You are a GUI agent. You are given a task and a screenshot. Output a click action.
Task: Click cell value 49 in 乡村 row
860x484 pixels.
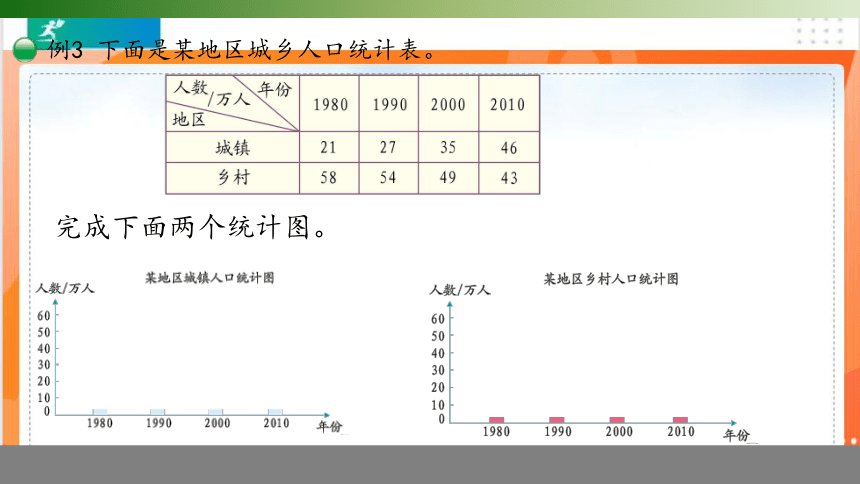(448, 178)
